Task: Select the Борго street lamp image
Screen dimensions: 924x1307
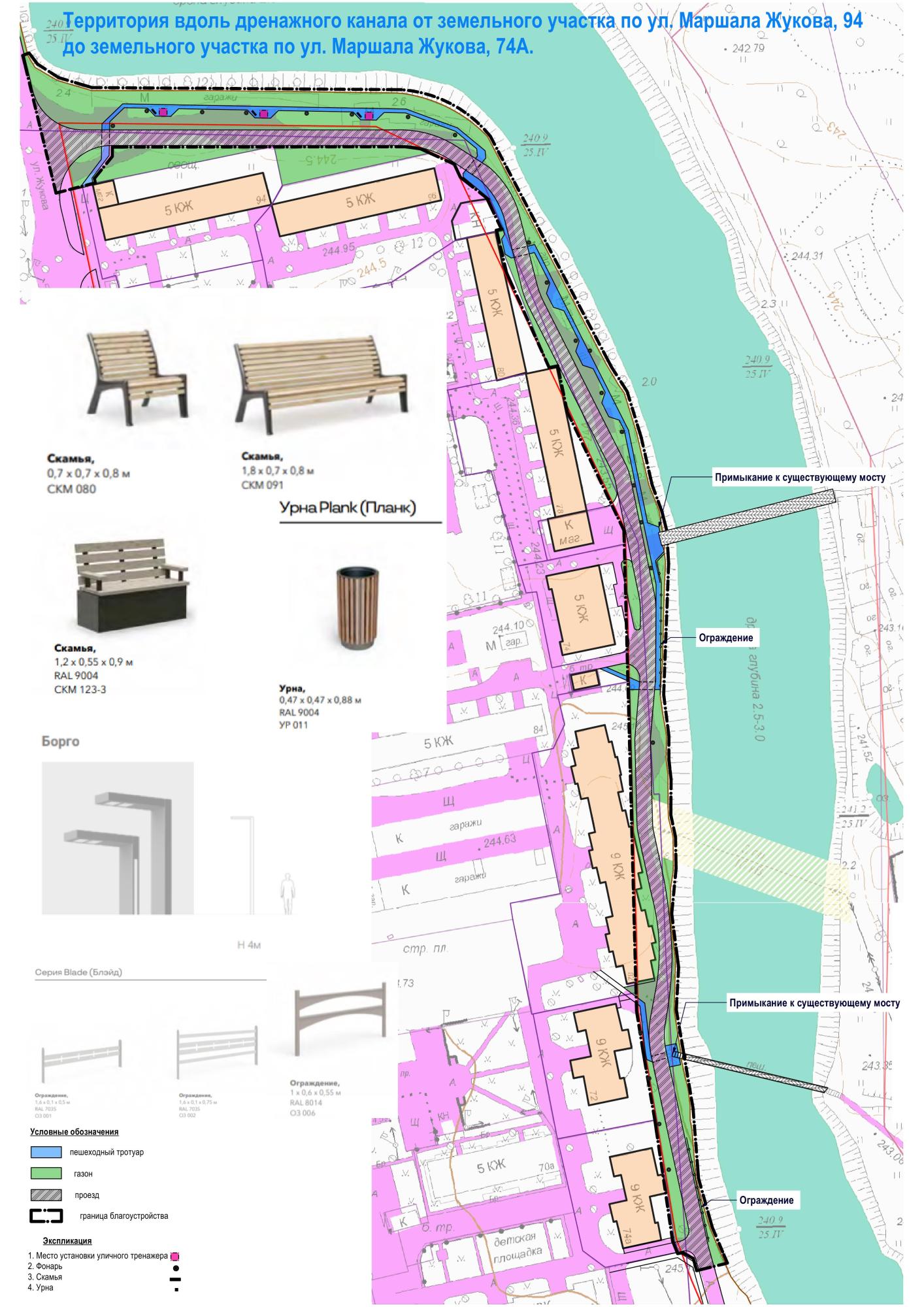Action: 118,838
